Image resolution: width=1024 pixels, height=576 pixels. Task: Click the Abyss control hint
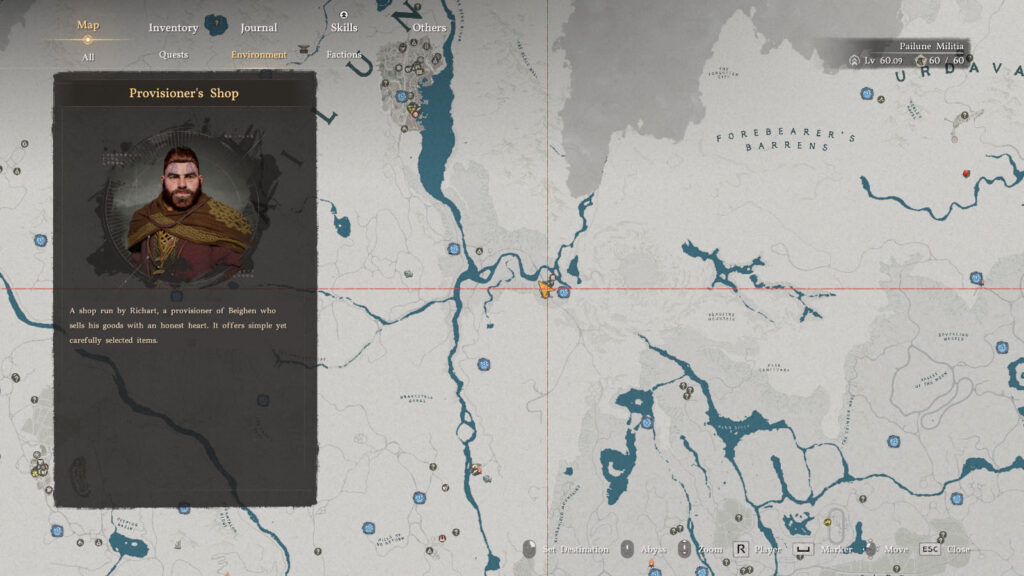click(643, 549)
